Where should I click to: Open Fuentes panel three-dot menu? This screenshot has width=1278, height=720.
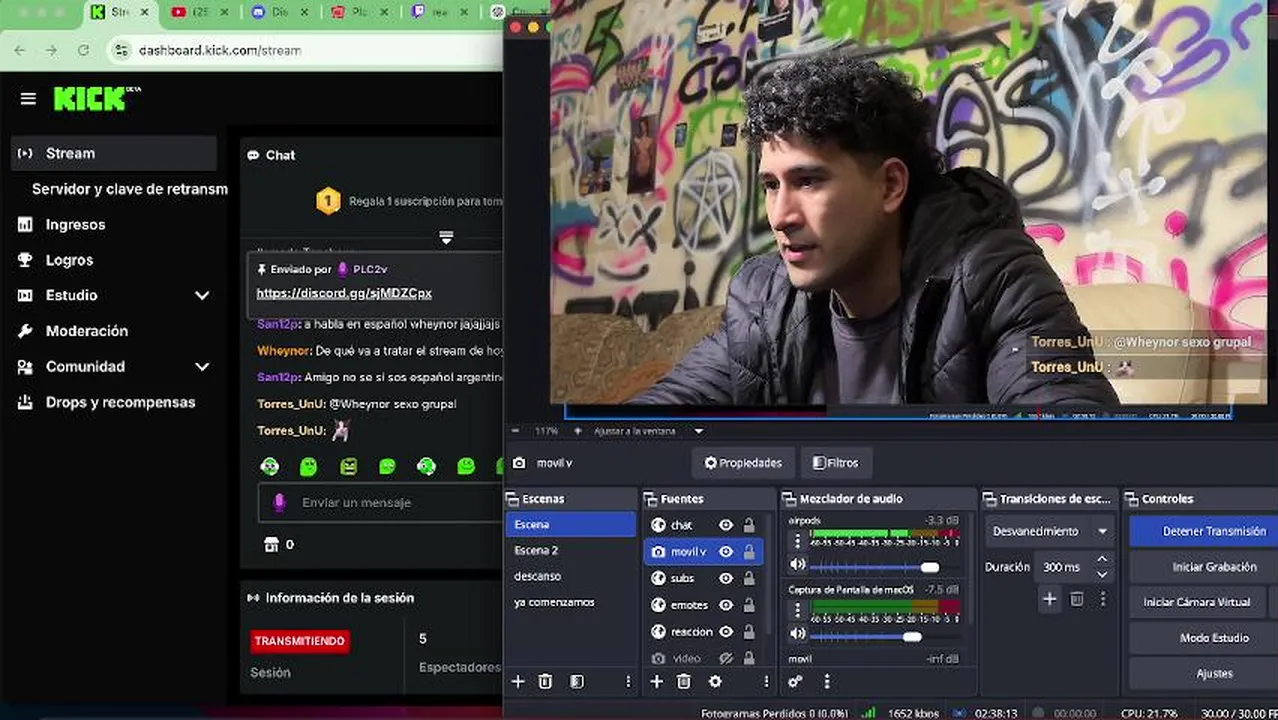coord(766,681)
